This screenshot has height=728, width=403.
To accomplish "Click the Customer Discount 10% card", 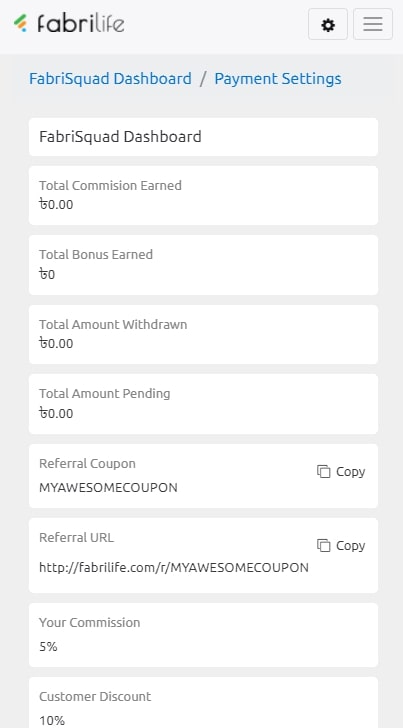I will click(x=203, y=702).
